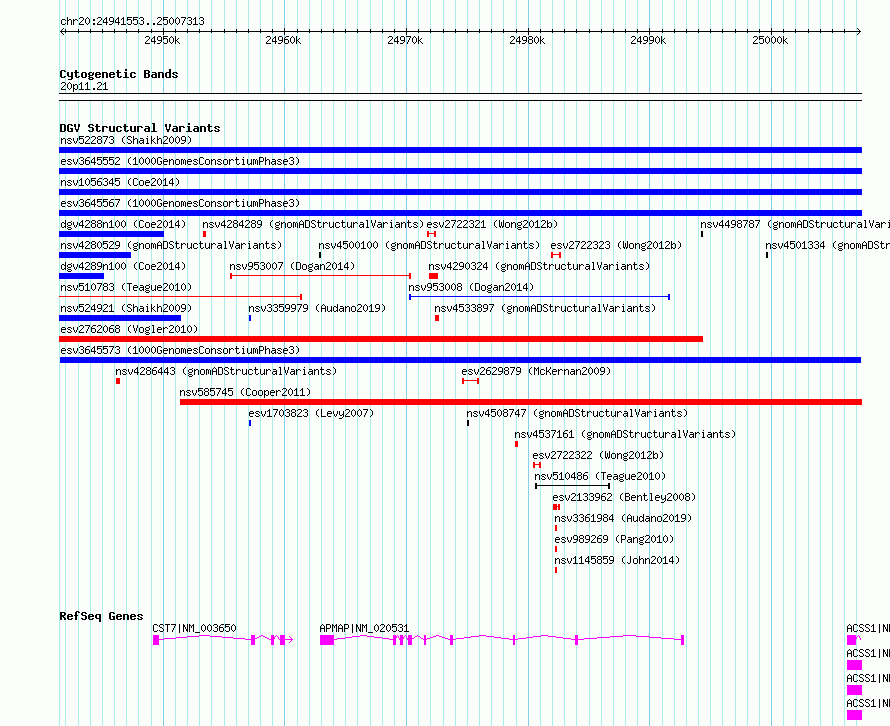
Task: Click the nsv953007 (Dogan2014) red span
Action: pos(320,276)
